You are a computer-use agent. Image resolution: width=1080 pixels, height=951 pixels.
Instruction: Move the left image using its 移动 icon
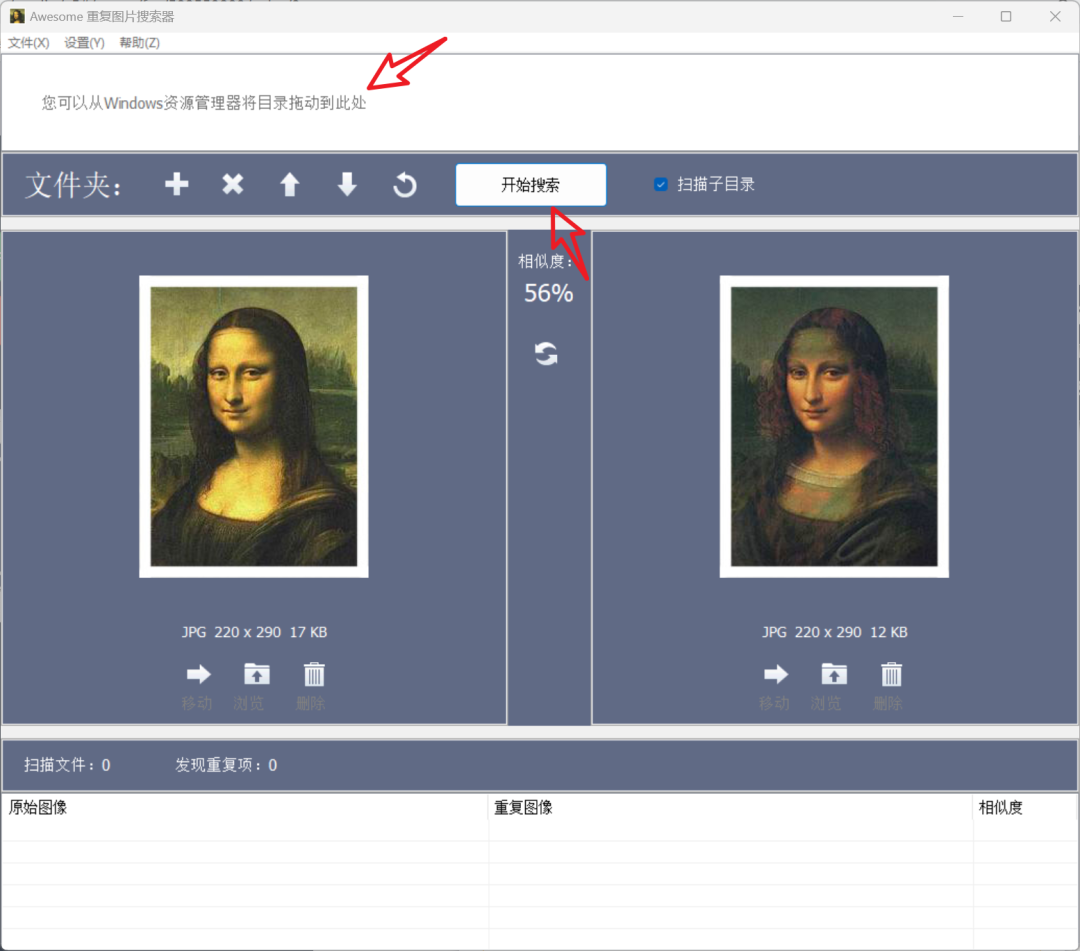point(198,673)
